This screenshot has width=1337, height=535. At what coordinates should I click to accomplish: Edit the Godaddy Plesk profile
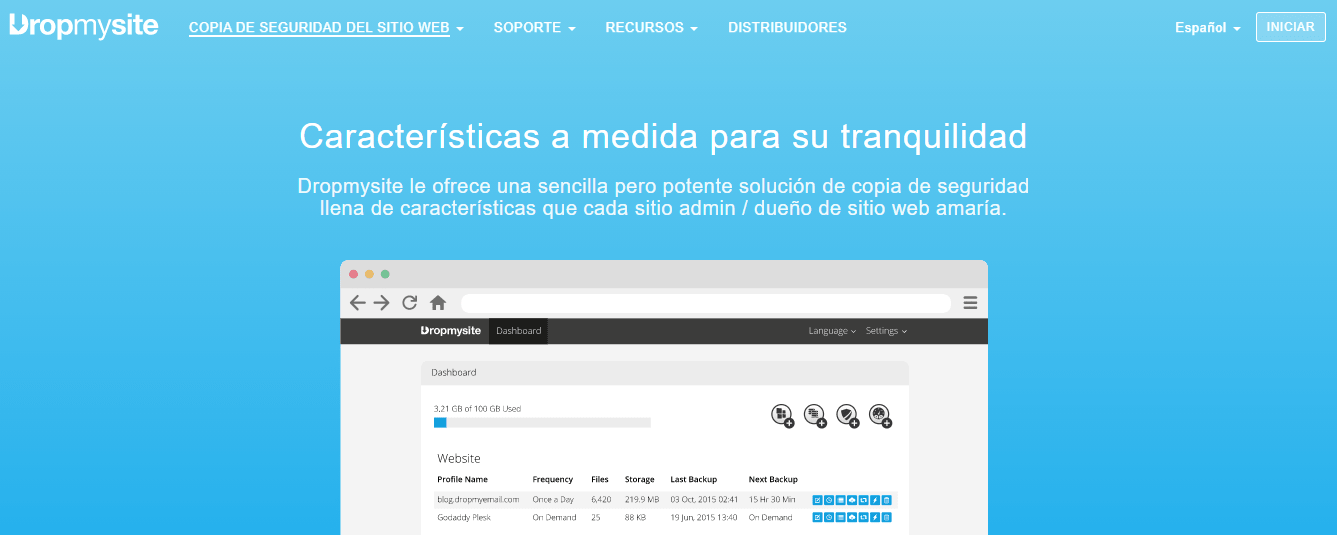pos(817,517)
